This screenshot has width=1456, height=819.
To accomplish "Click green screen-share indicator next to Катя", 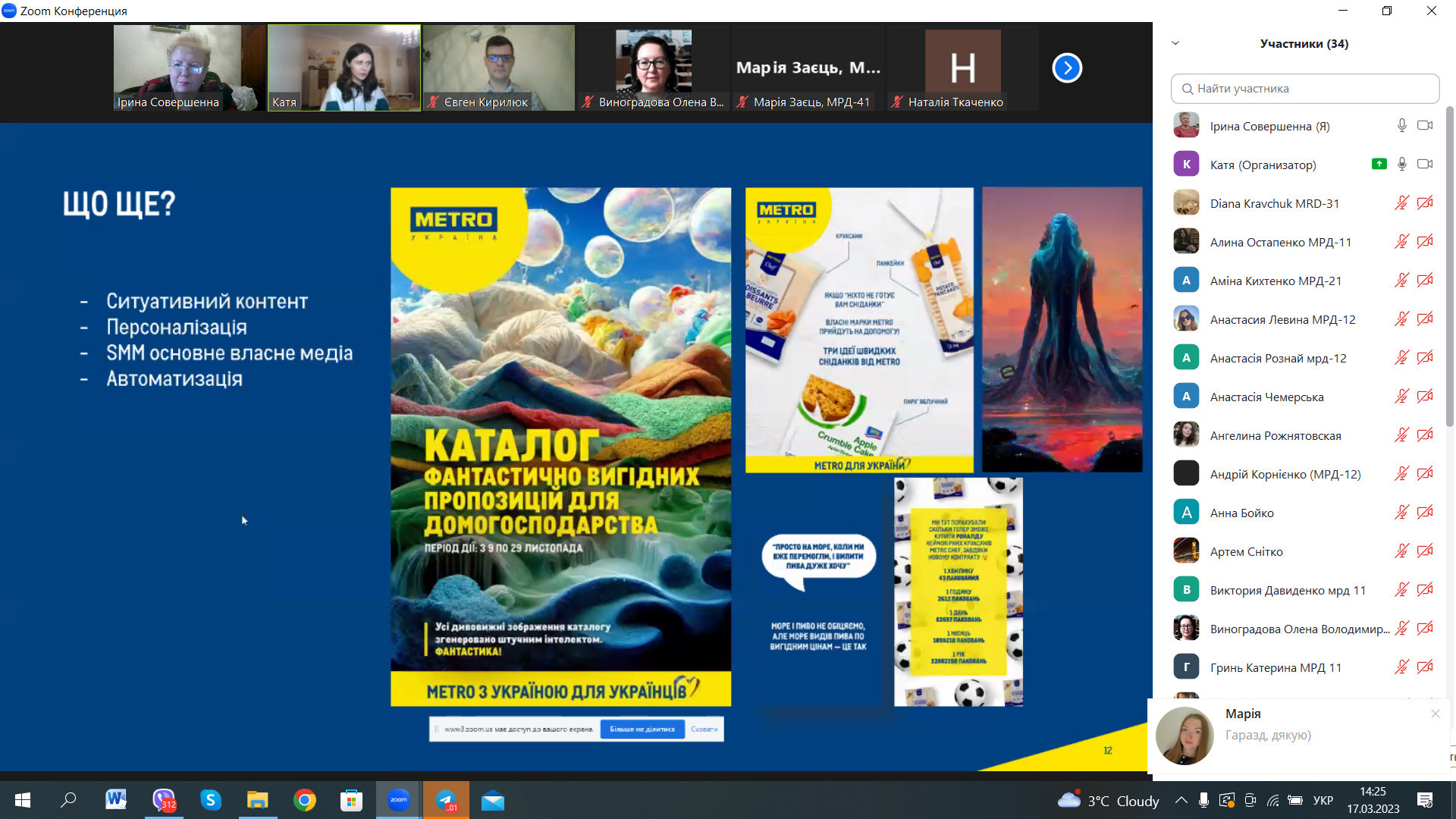I will click(x=1379, y=165).
